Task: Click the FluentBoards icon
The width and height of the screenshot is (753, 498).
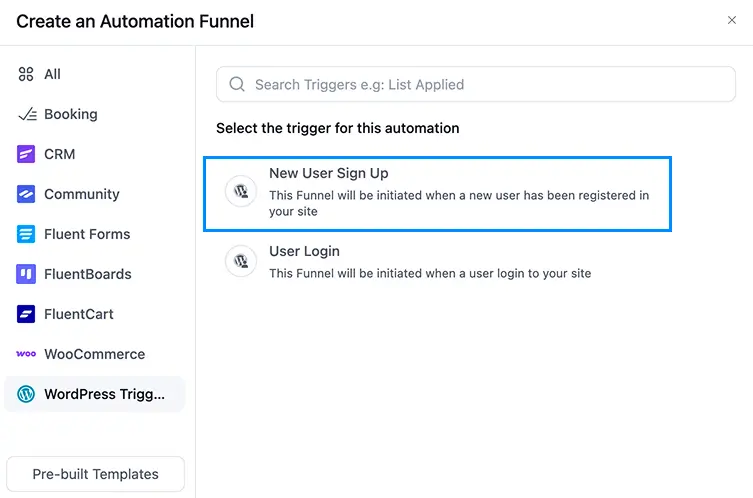Action: click(26, 274)
